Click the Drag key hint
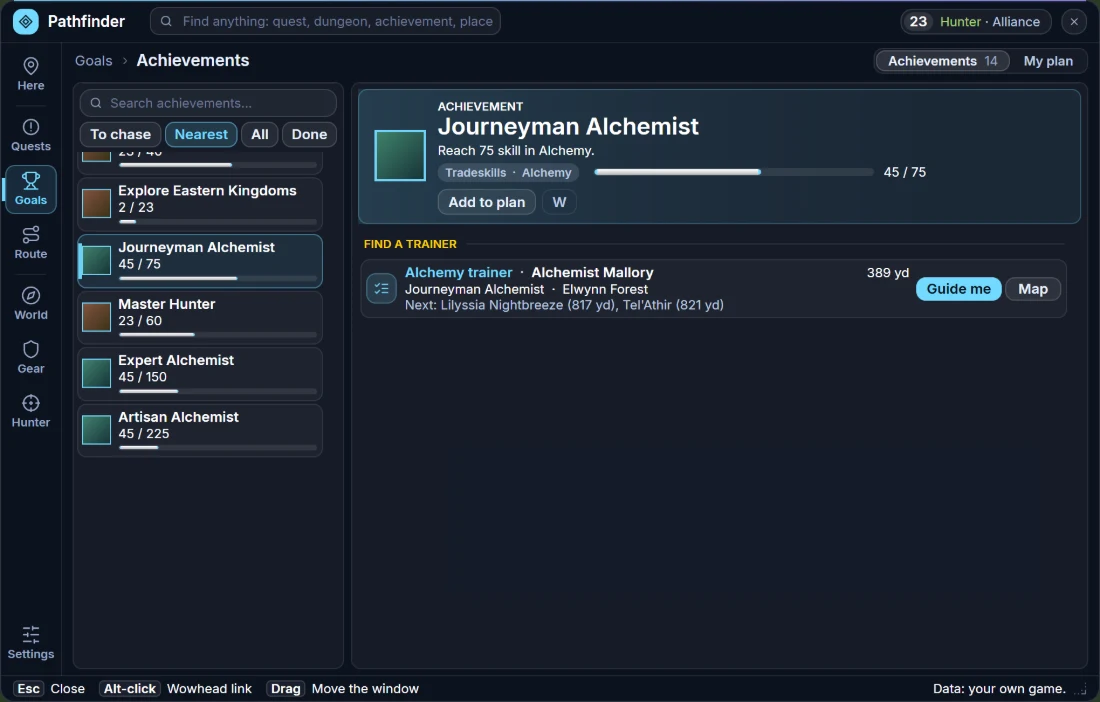Viewport: 1100px width, 702px height. pyautogui.click(x=286, y=689)
